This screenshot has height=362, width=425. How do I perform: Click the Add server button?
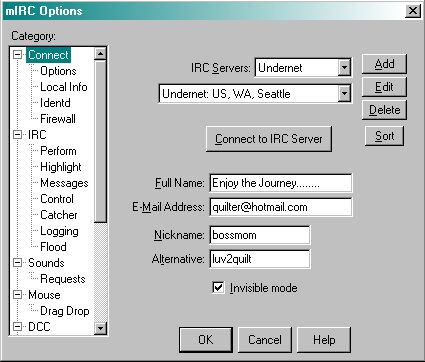pos(384,64)
